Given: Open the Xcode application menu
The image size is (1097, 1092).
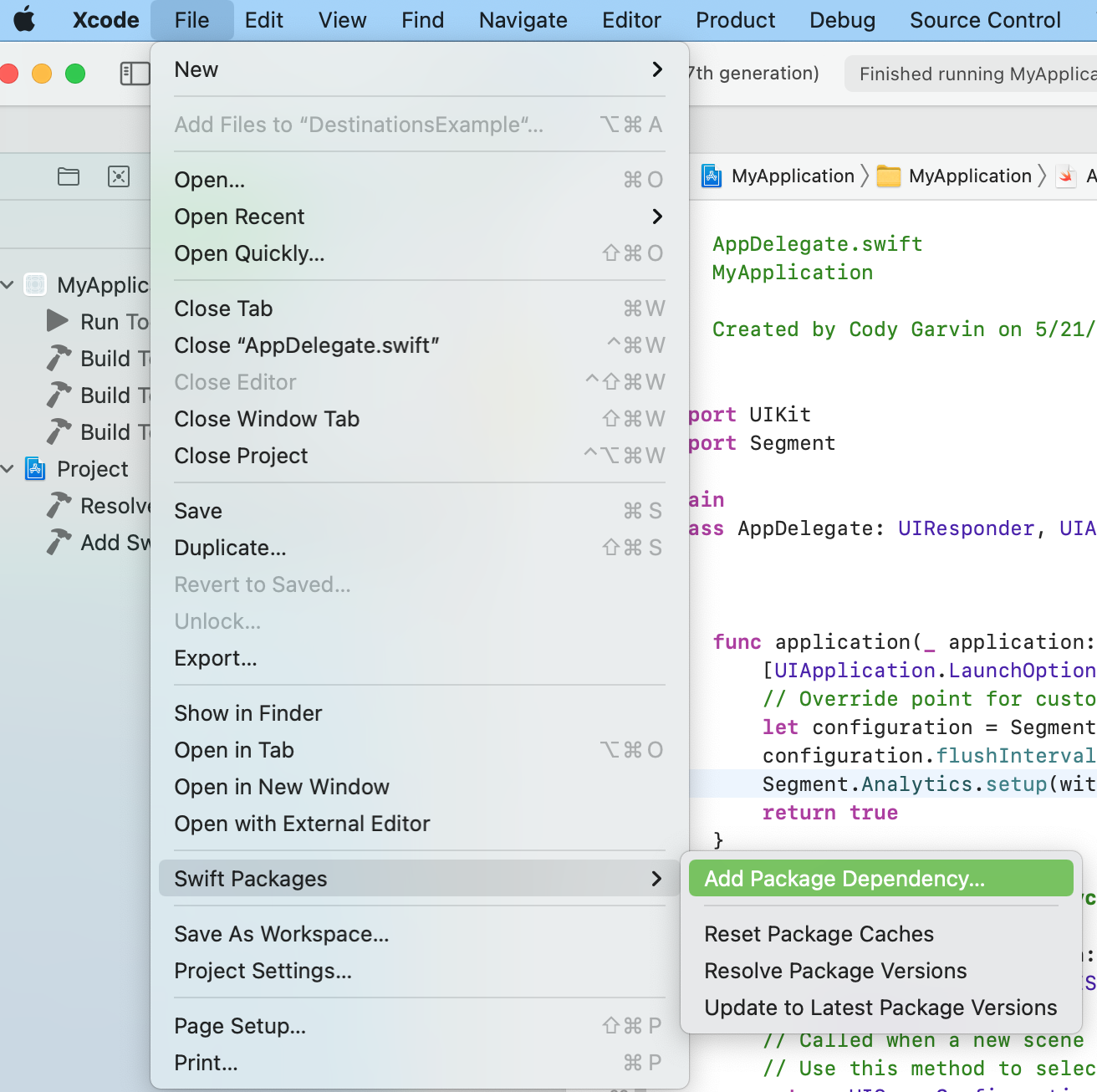Looking at the screenshot, I should [x=106, y=20].
